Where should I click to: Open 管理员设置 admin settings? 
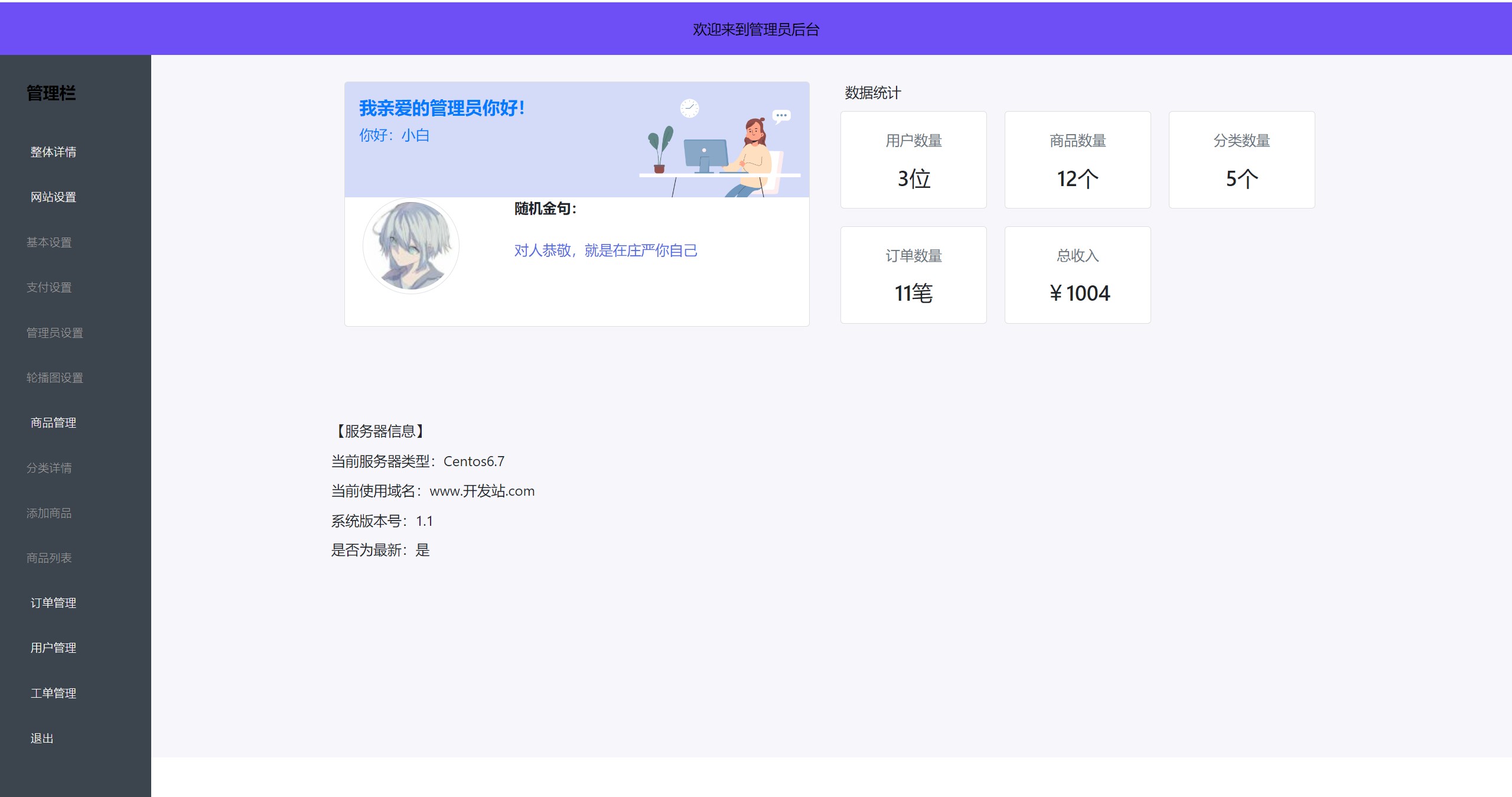tap(57, 333)
